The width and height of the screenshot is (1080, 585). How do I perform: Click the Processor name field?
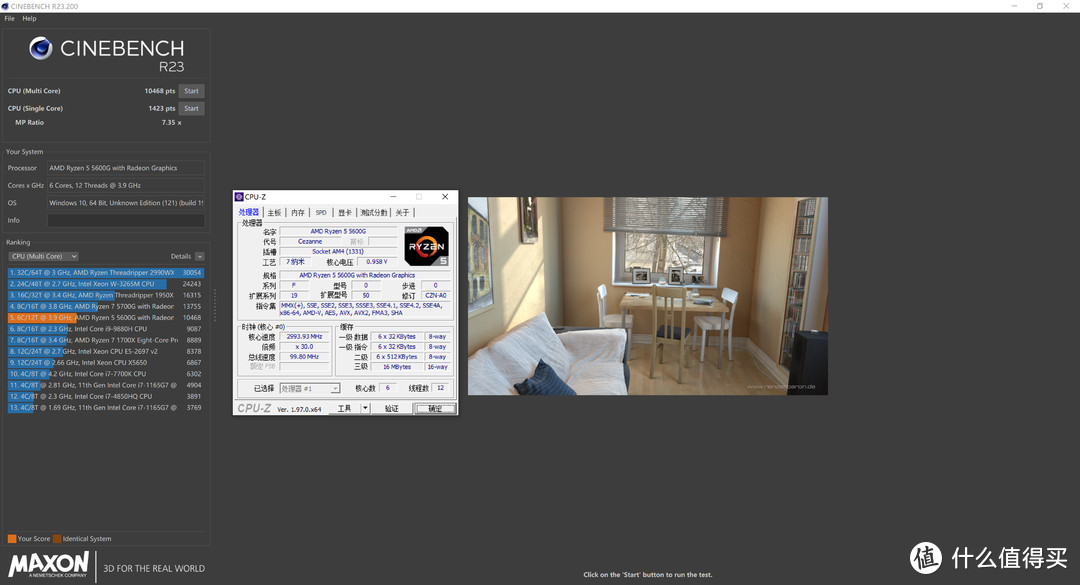point(125,168)
